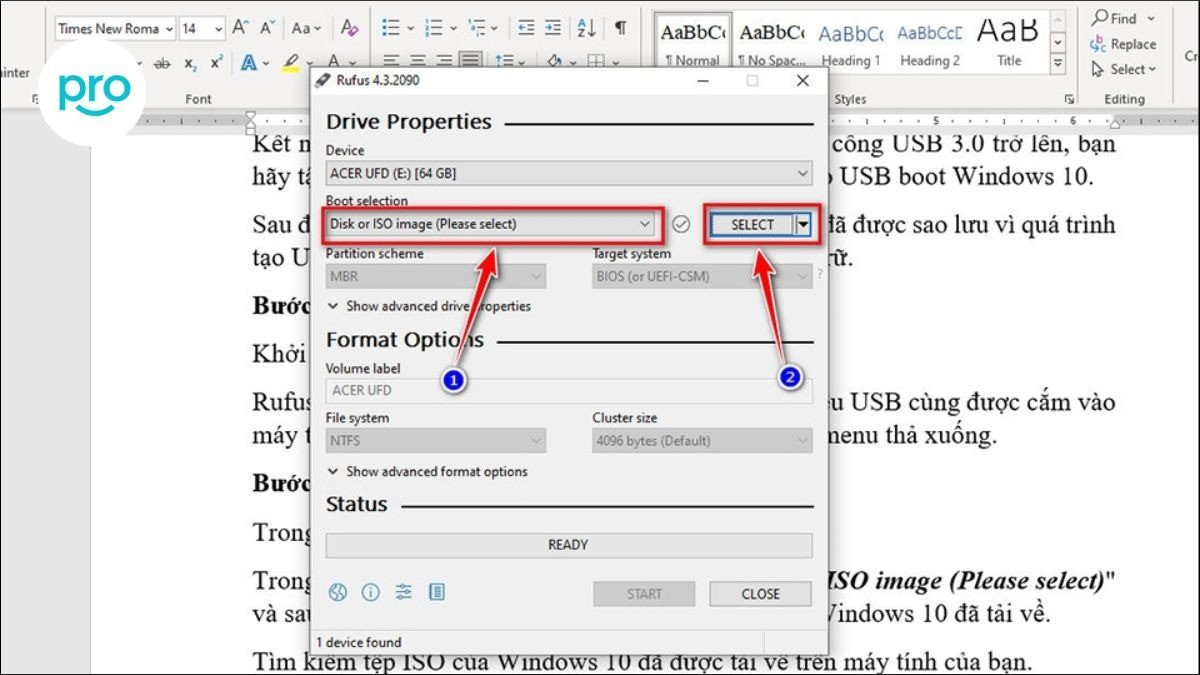Select the bulleted list icon
The width and height of the screenshot is (1200, 675).
[392, 27]
